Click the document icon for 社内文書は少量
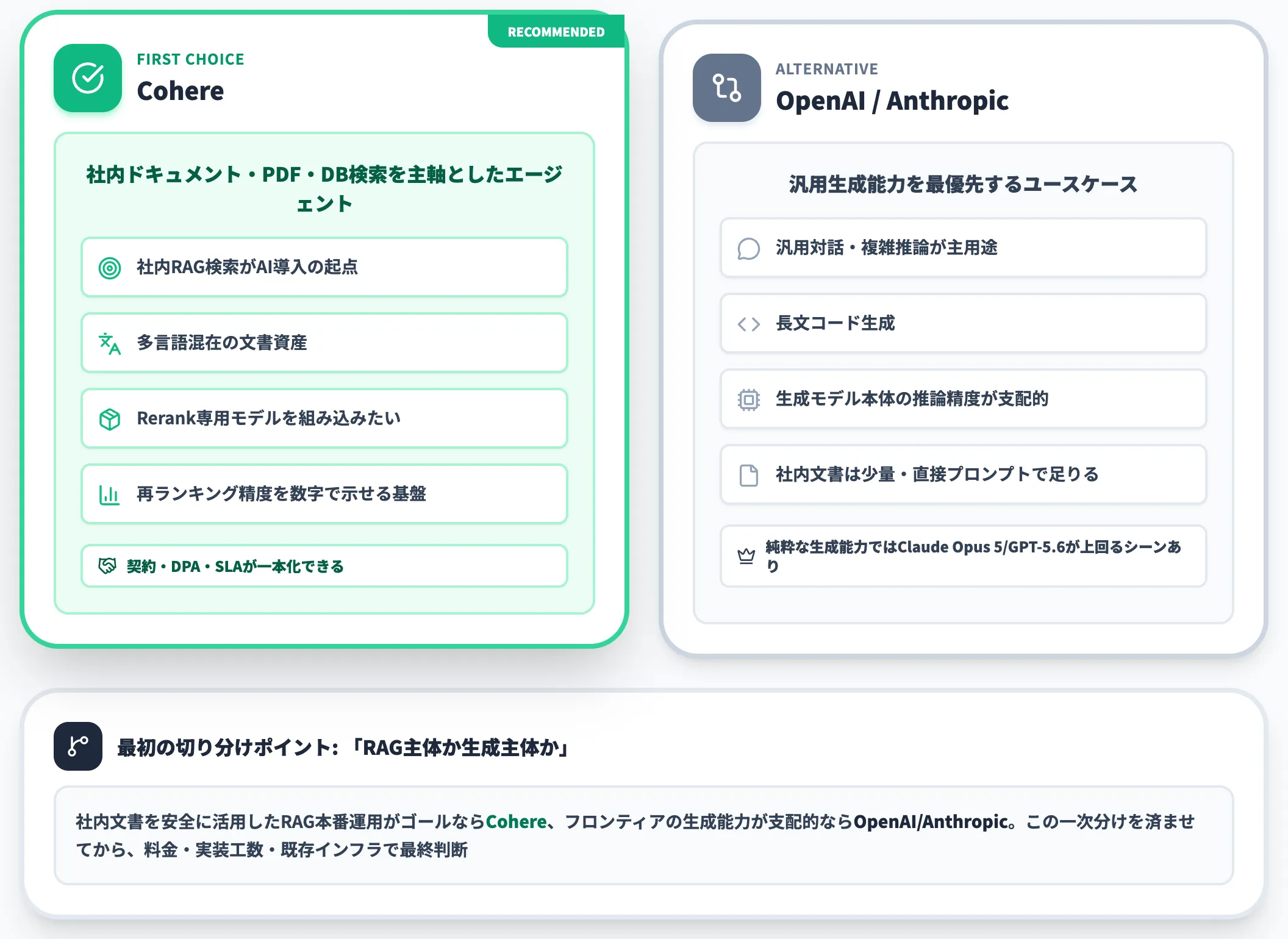The width and height of the screenshot is (1288, 939). [x=749, y=475]
